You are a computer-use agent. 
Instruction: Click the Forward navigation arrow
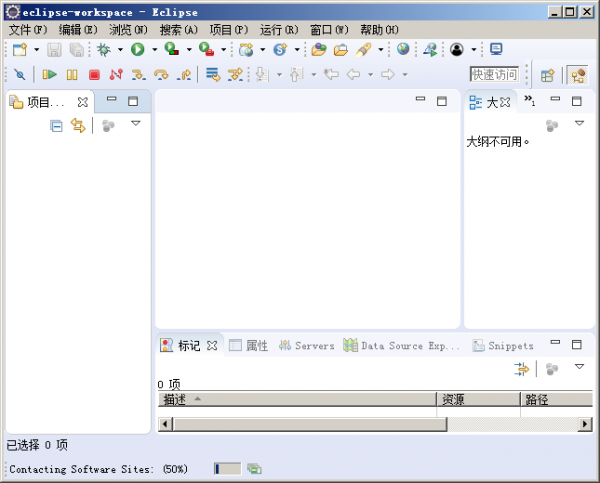[388, 74]
